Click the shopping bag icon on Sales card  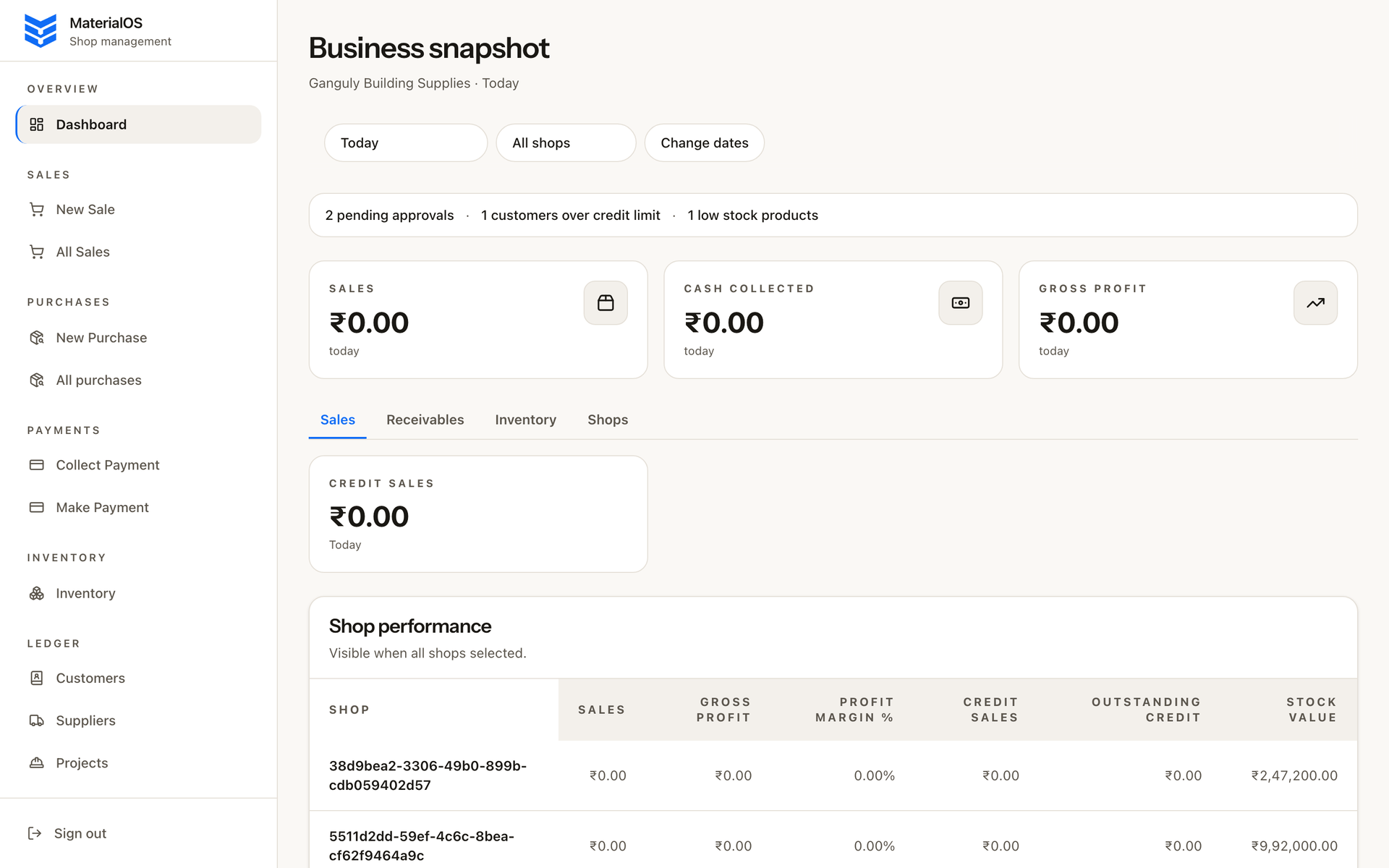tap(606, 303)
